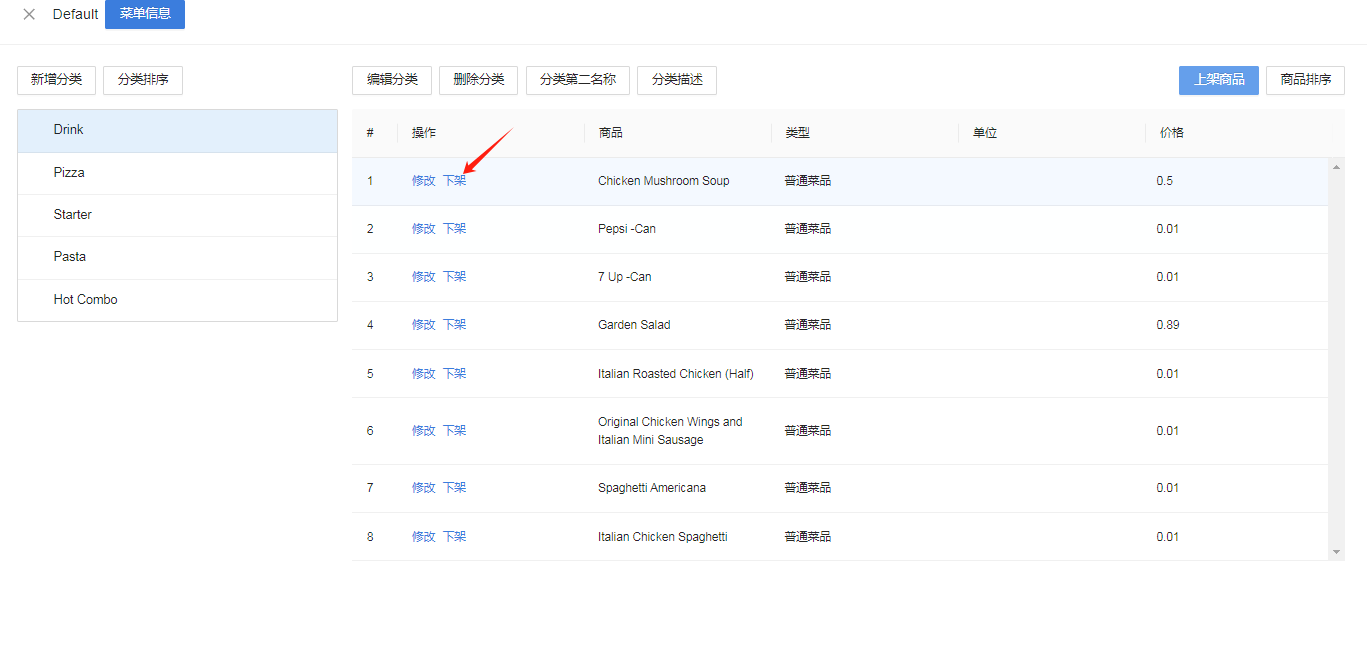
Task: Select the Pasta category
Action: 177,257
